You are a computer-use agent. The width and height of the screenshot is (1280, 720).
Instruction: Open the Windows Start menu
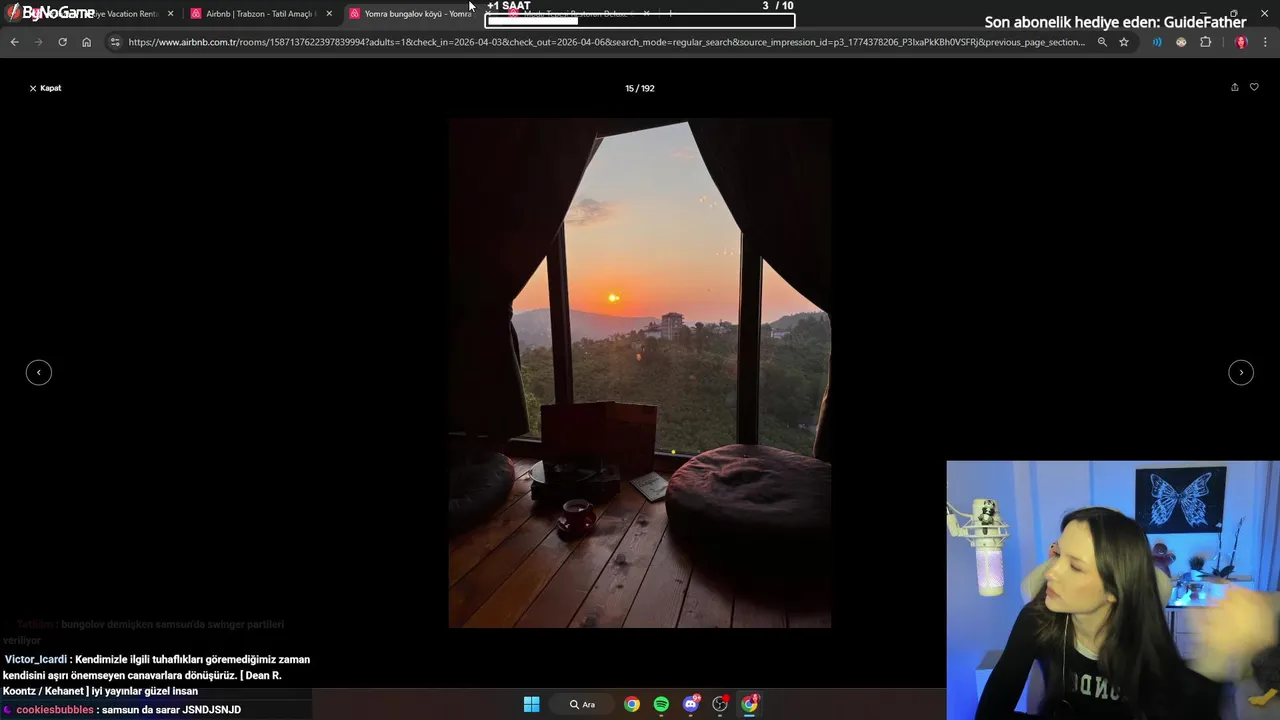coord(531,704)
